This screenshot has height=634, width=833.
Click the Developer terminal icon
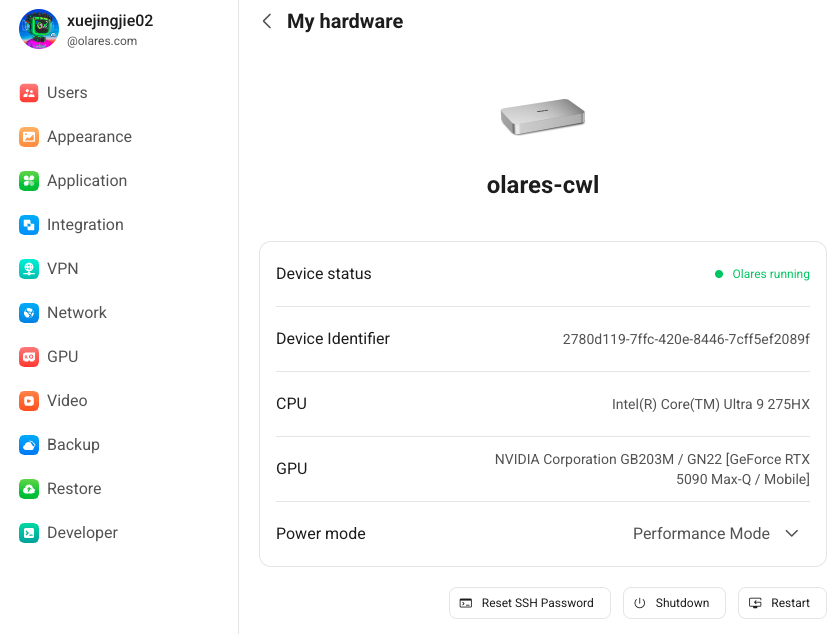pos(29,533)
